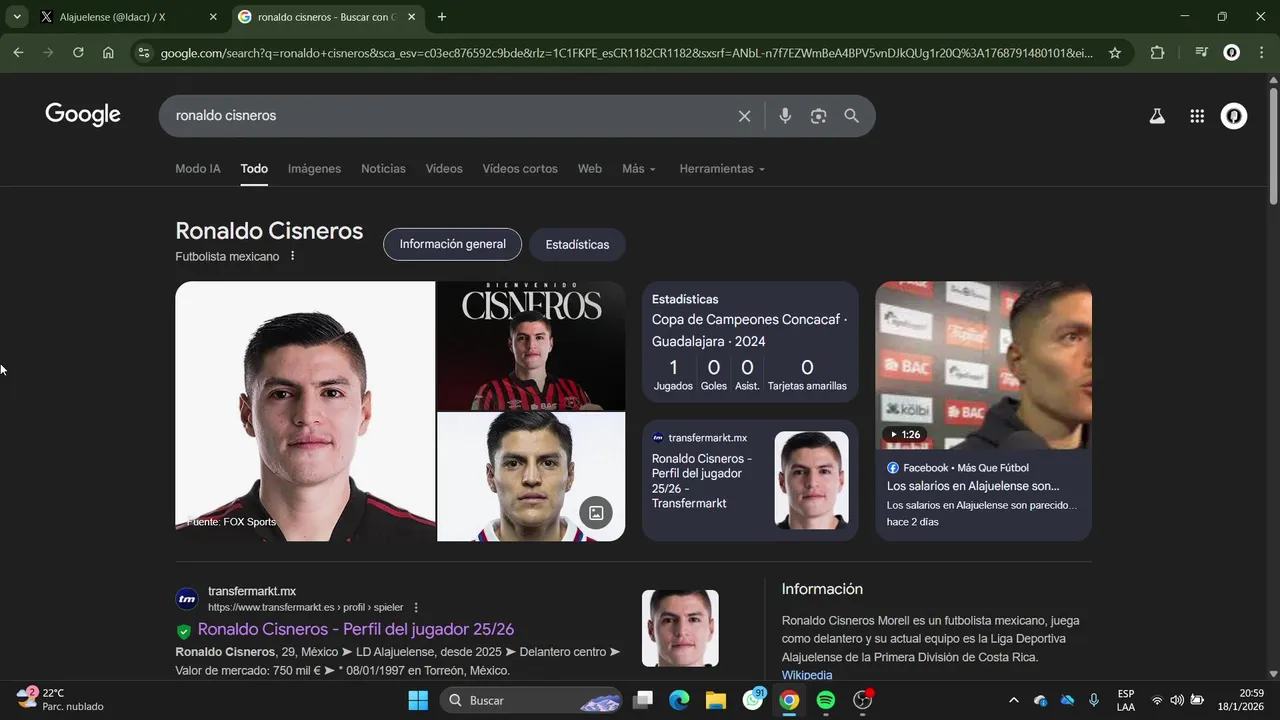Play the Facebook video thumbnail 1:26
Image resolution: width=1280 pixels, height=720 pixels.
click(983, 365)
